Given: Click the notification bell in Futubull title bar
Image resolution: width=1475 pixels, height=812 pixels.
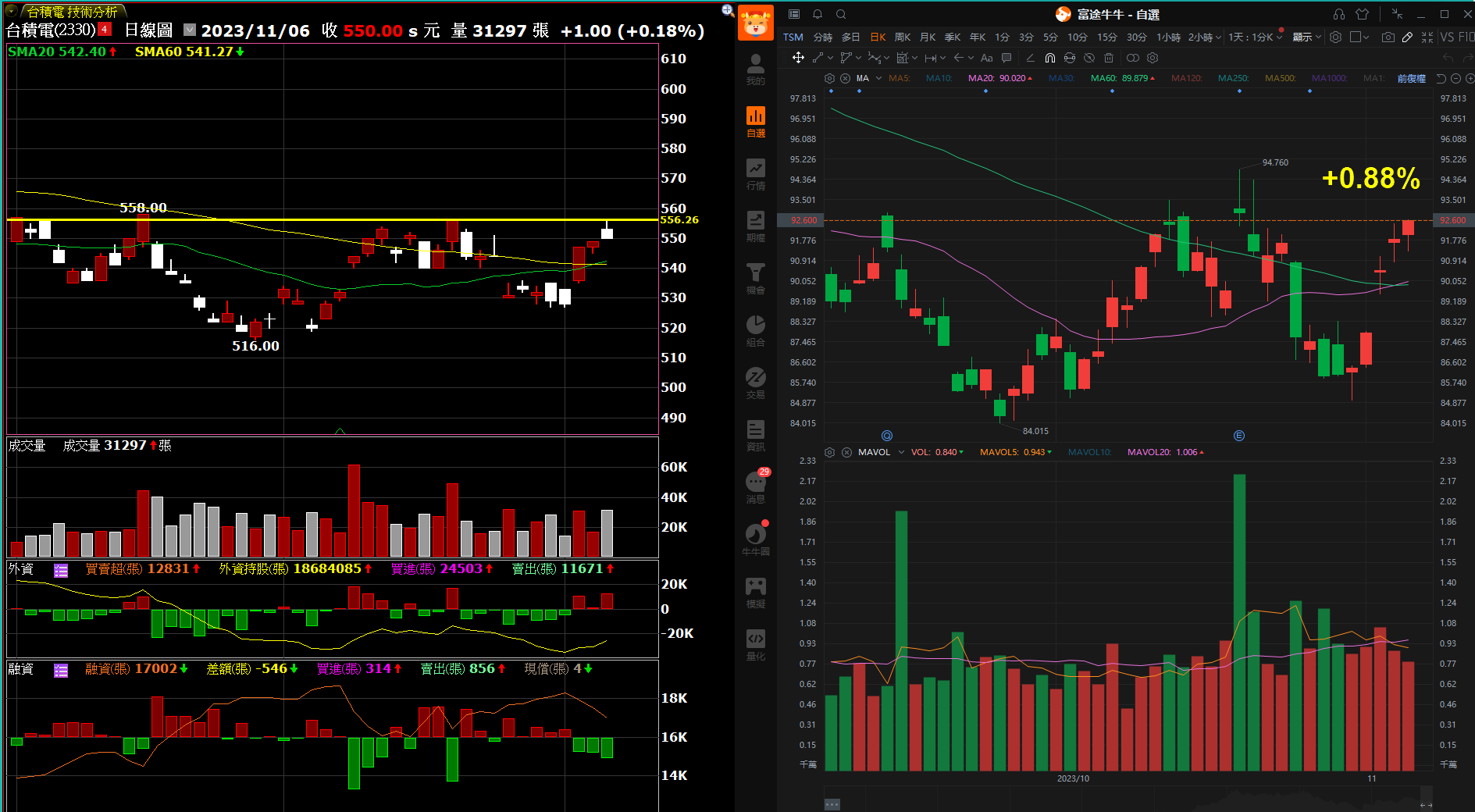Looking at the screenshot, I should (818, 14).
